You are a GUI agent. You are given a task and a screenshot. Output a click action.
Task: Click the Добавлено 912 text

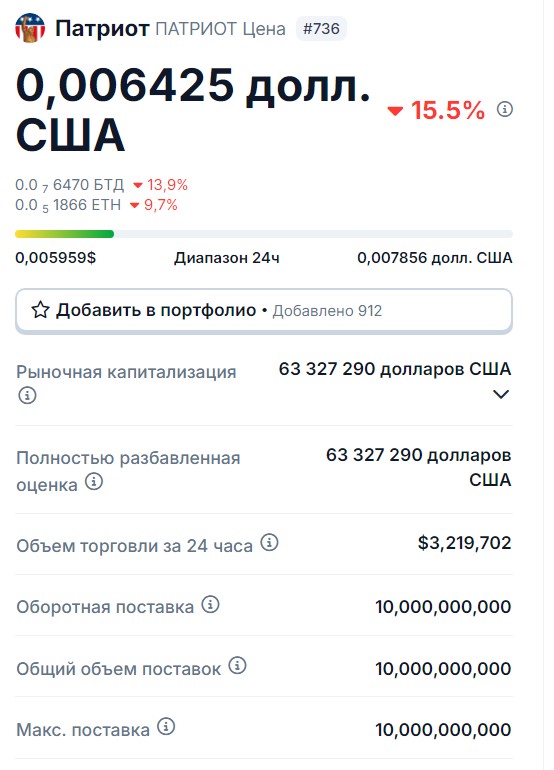click(x=327, y=311)
